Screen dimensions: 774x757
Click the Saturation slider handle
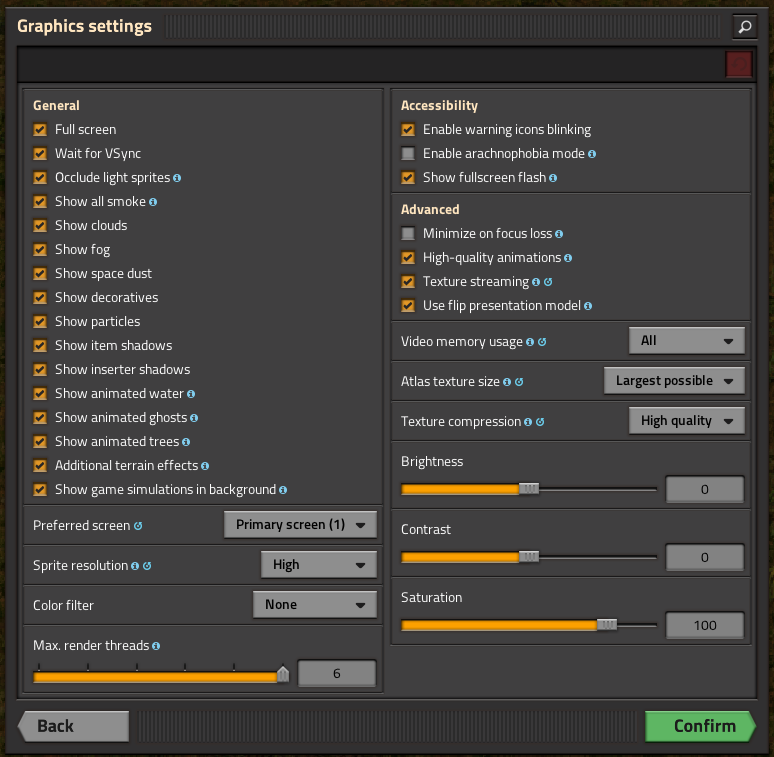pyautogui.click(x=607, y=625)
